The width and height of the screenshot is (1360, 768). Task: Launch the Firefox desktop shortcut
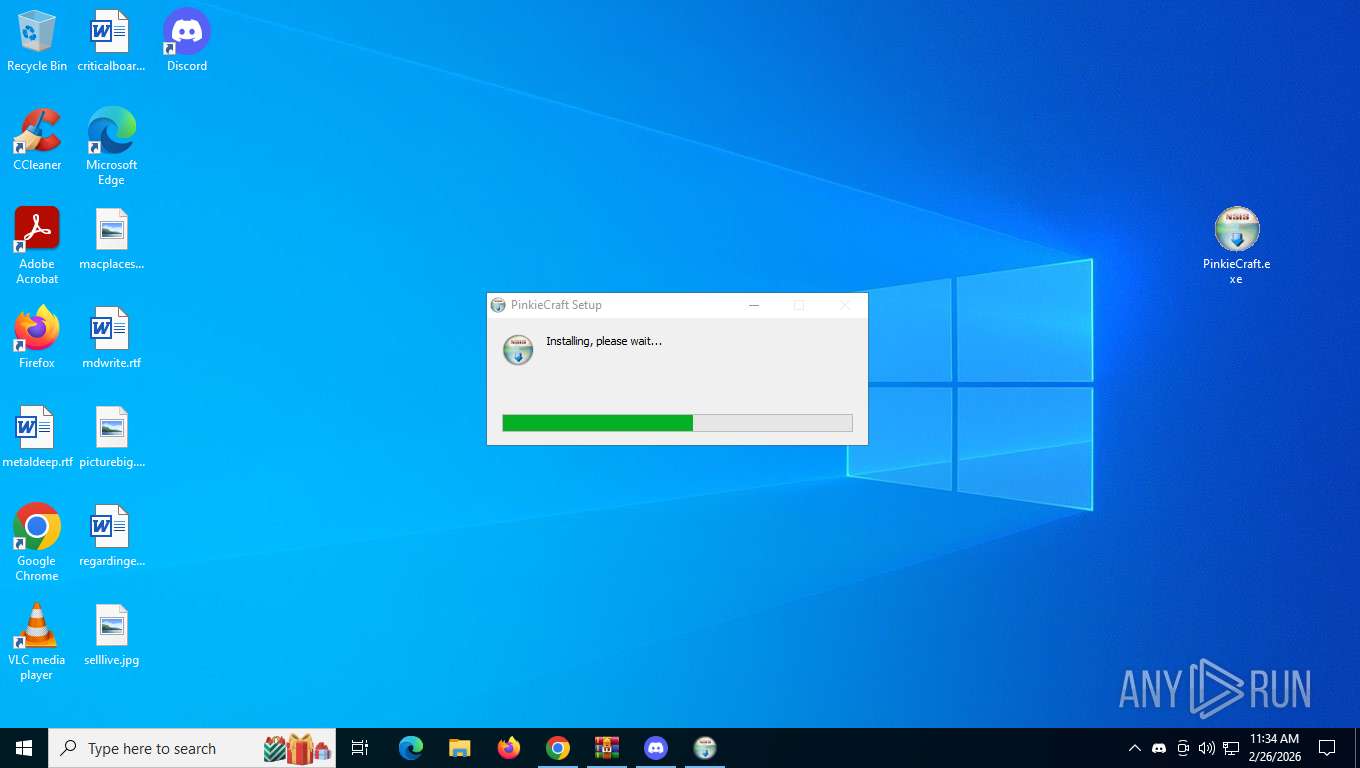click(x=37, y=339)
